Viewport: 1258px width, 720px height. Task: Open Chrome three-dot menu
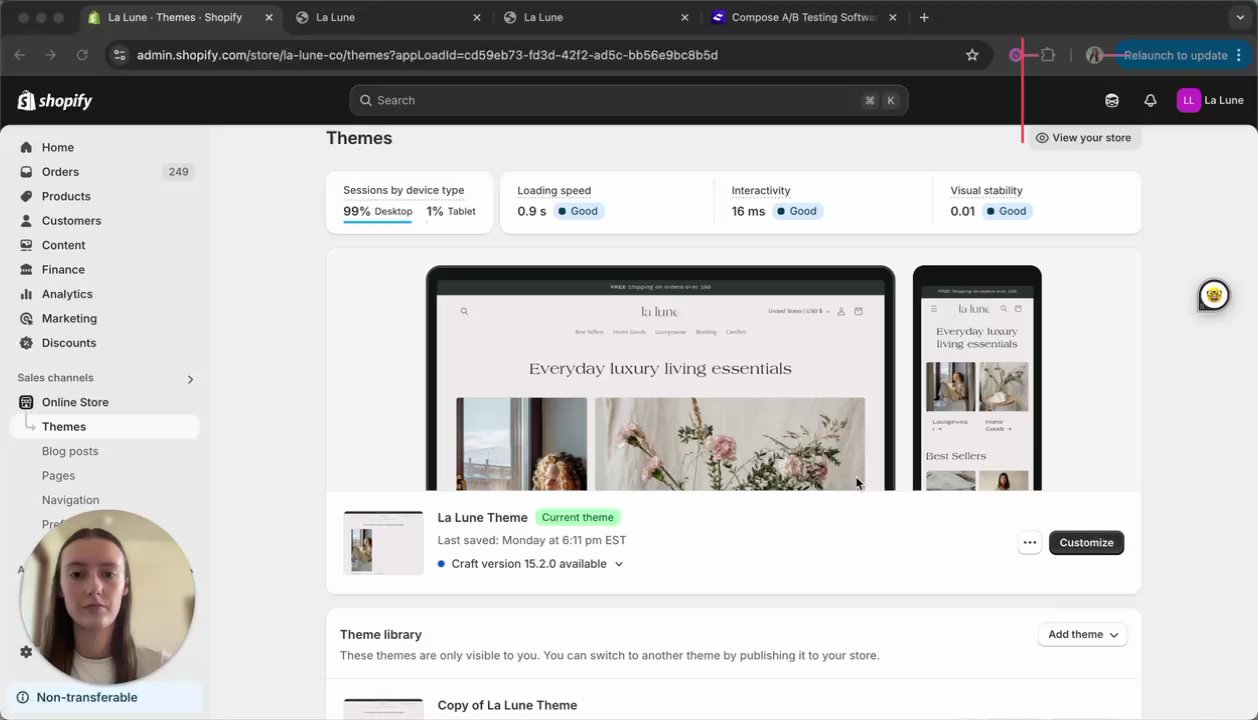1239,55
